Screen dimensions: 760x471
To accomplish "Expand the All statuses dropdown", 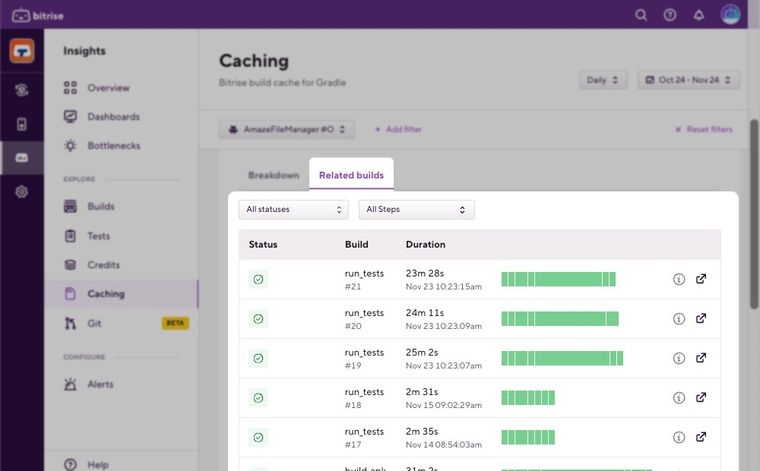I will (x=294, y=209).
